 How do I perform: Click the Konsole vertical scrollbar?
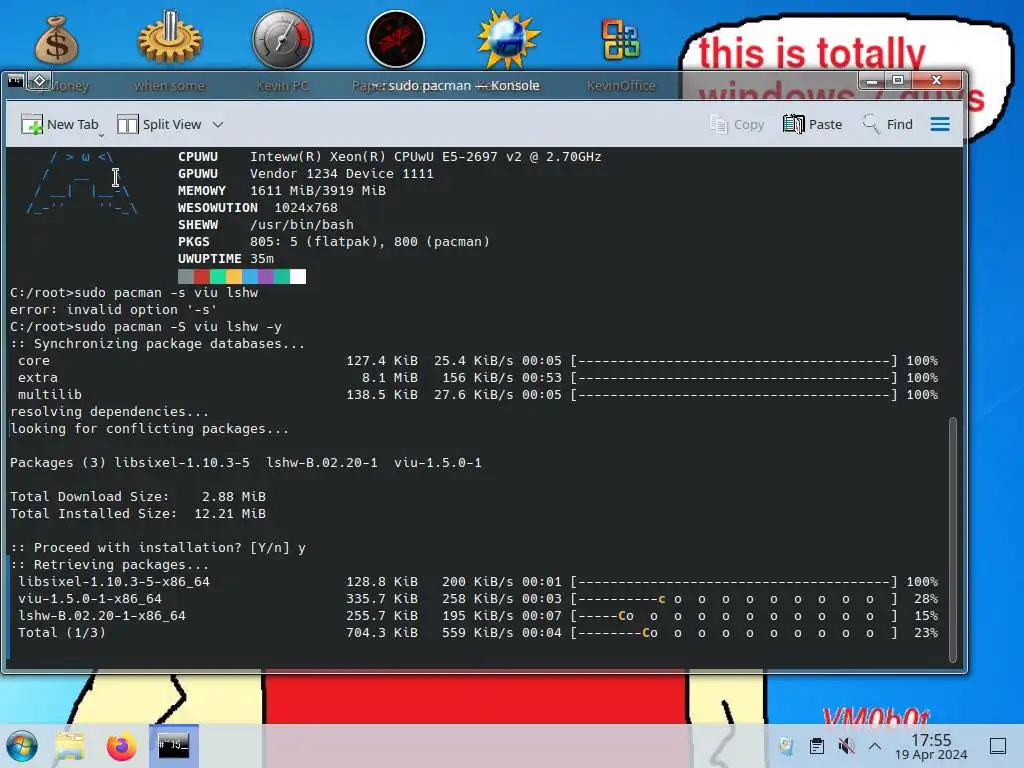tap(953, 539)
